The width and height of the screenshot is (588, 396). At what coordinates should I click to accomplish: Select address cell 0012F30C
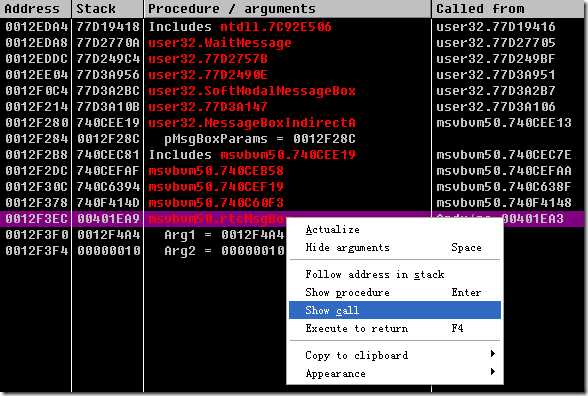click(x=36, y=187)
